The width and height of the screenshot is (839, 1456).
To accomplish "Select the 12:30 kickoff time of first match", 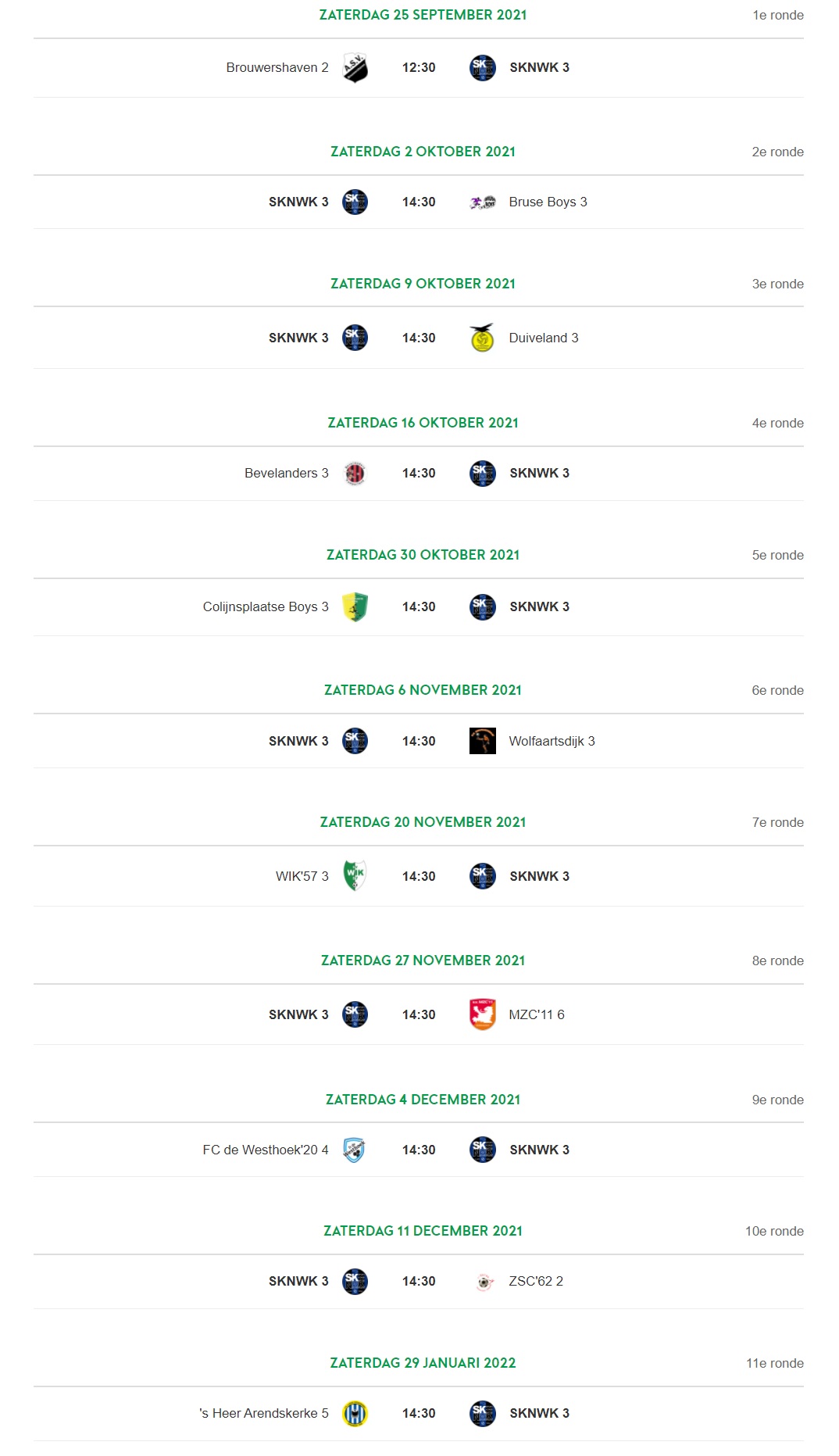I will coord(419,68).
